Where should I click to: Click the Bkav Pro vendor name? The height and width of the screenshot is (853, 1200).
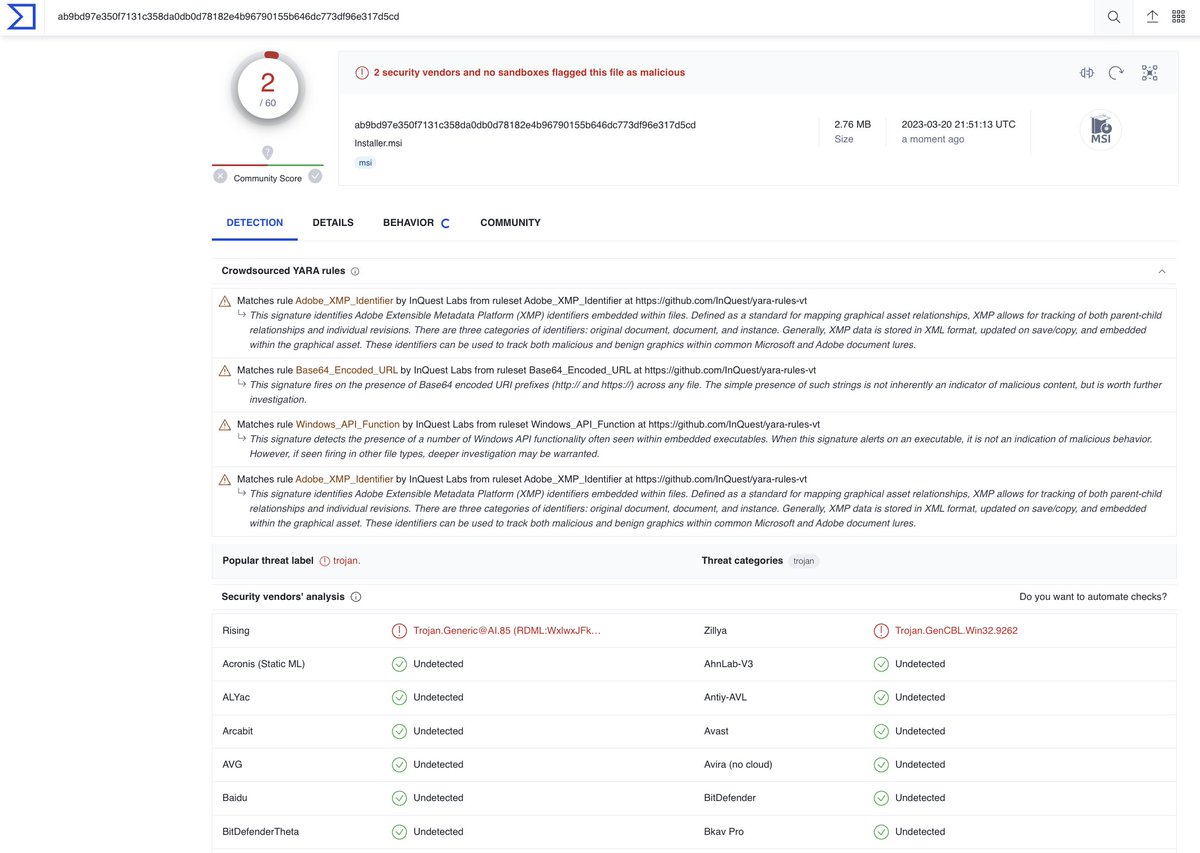[724, 831]
